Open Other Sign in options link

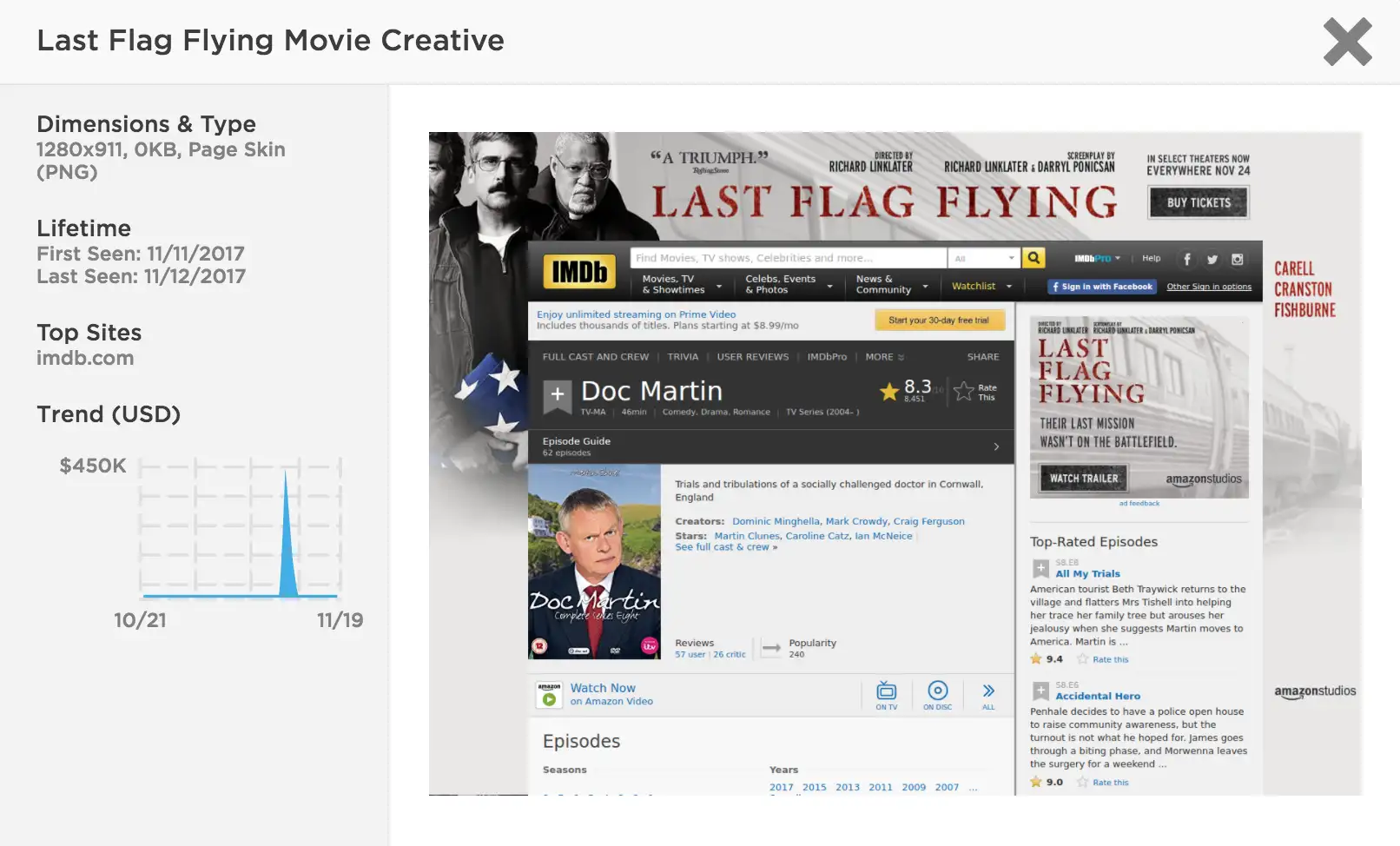(1209, 287)
